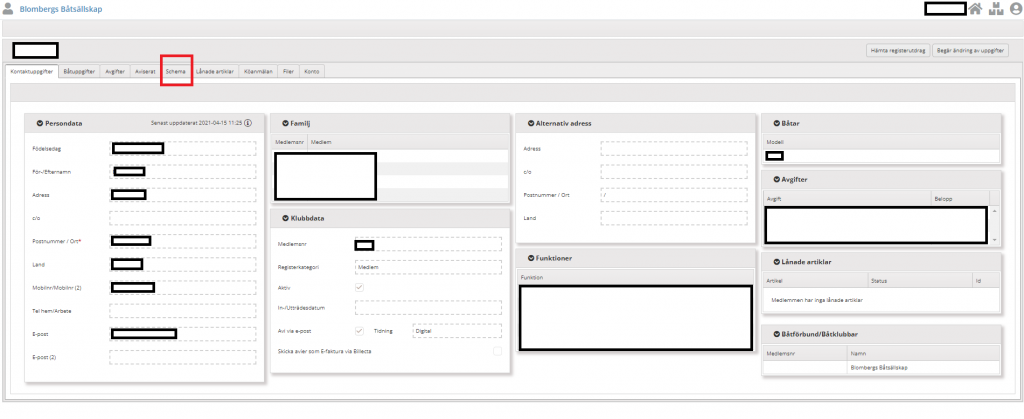Select the Kontaktuppgifter tab
Viewport: 1024px width, 419px height.
click(32, 72)
